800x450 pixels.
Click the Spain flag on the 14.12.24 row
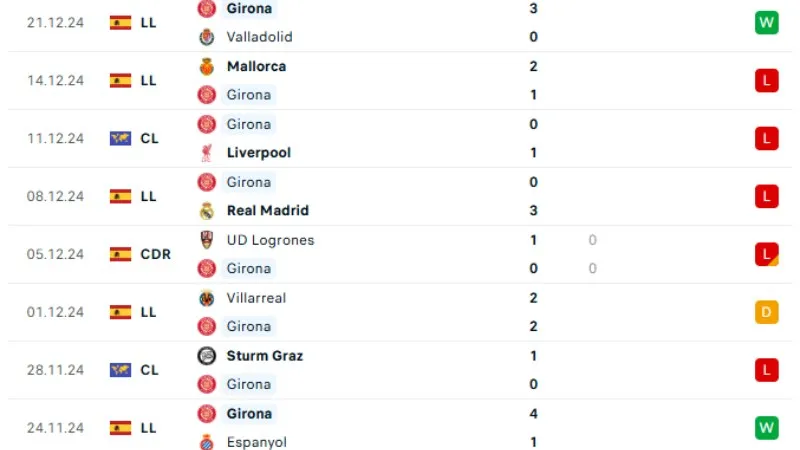tap(120, 81)
